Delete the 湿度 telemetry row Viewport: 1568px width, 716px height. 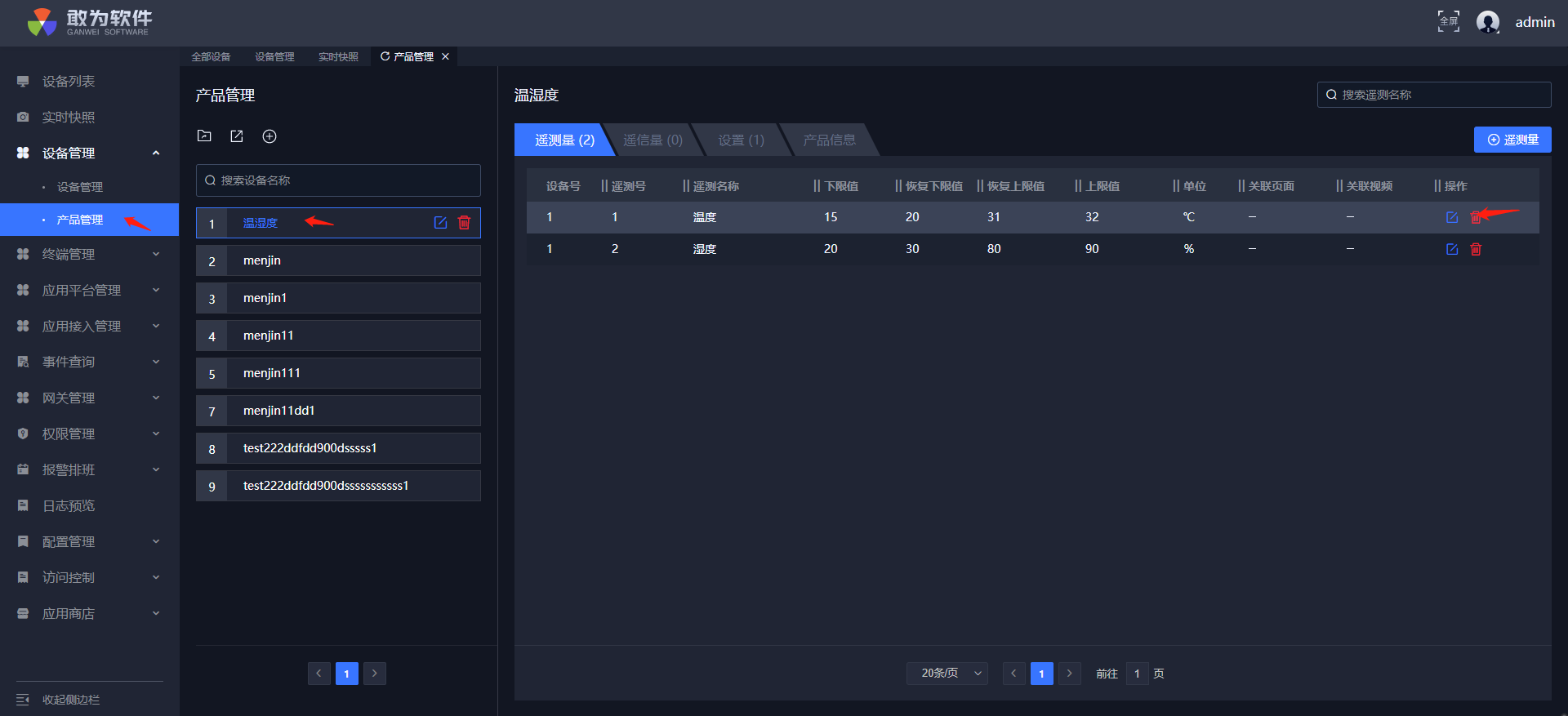tap(1476, 249)
